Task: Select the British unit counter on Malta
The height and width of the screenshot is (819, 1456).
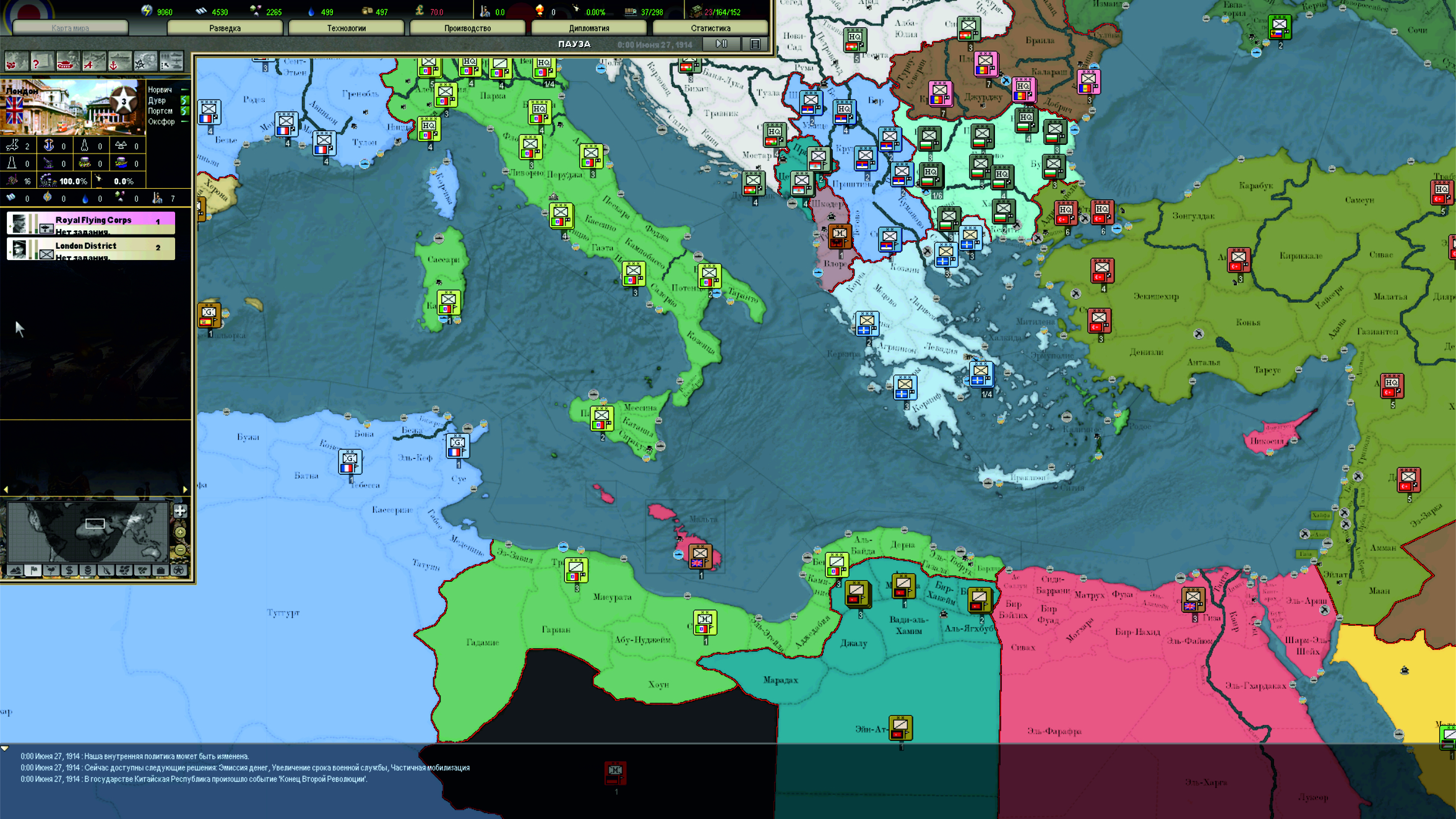Action: point(700,556)
